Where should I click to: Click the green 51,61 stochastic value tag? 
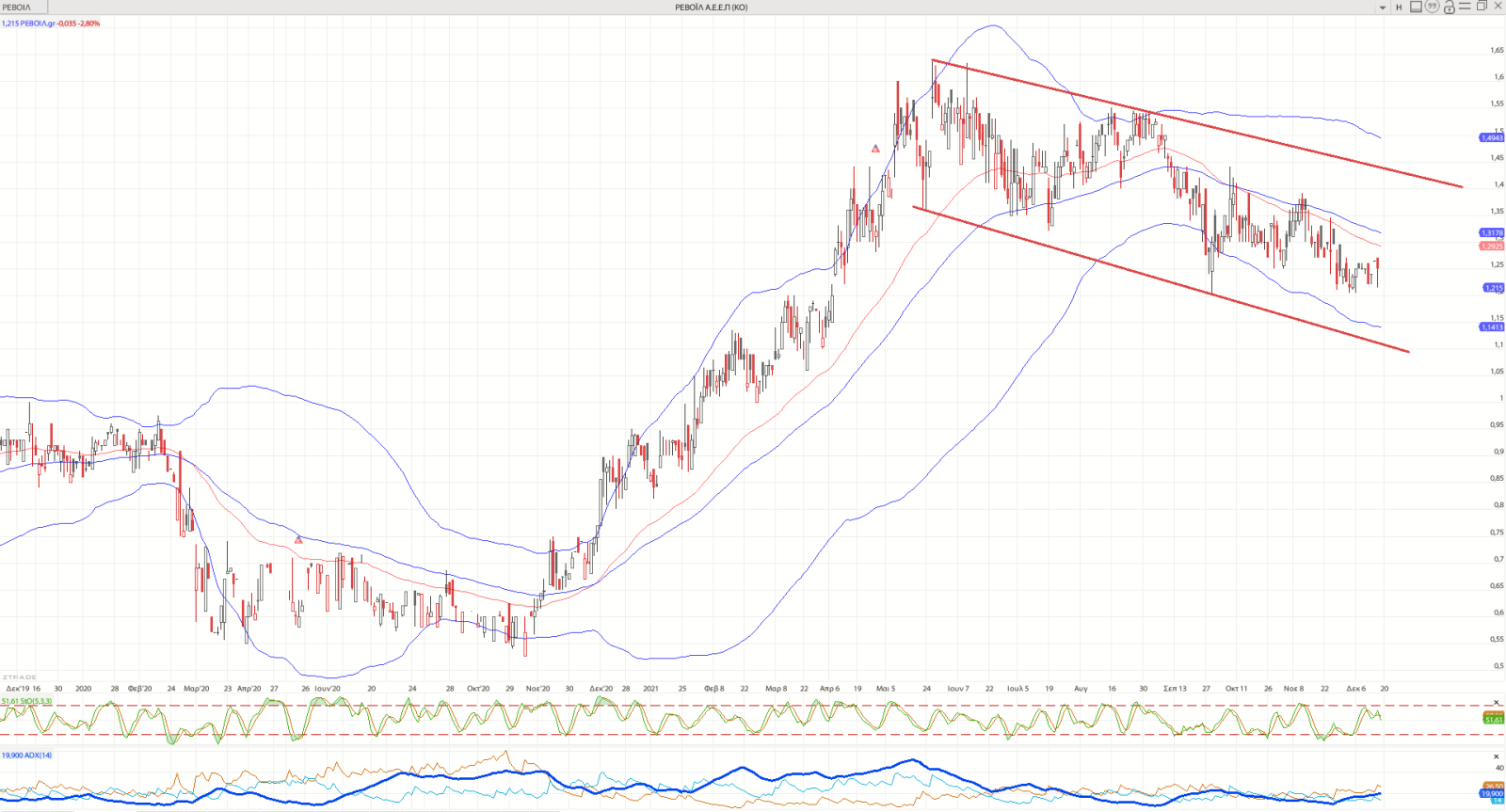pyautogui.click(x=1493, y=719)
